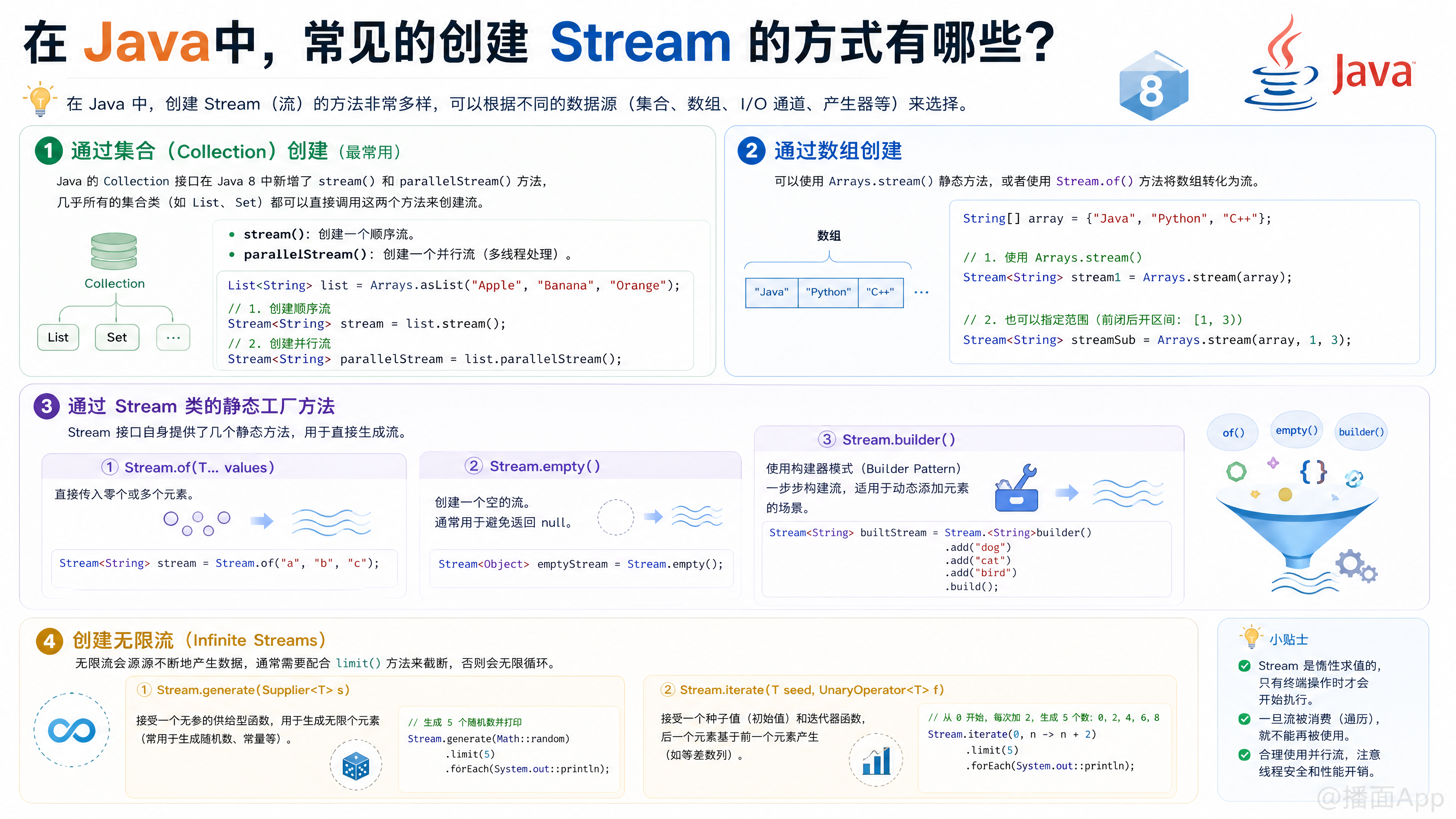
Task: Click the Stream.builder() card header
Action: point(969,439)
